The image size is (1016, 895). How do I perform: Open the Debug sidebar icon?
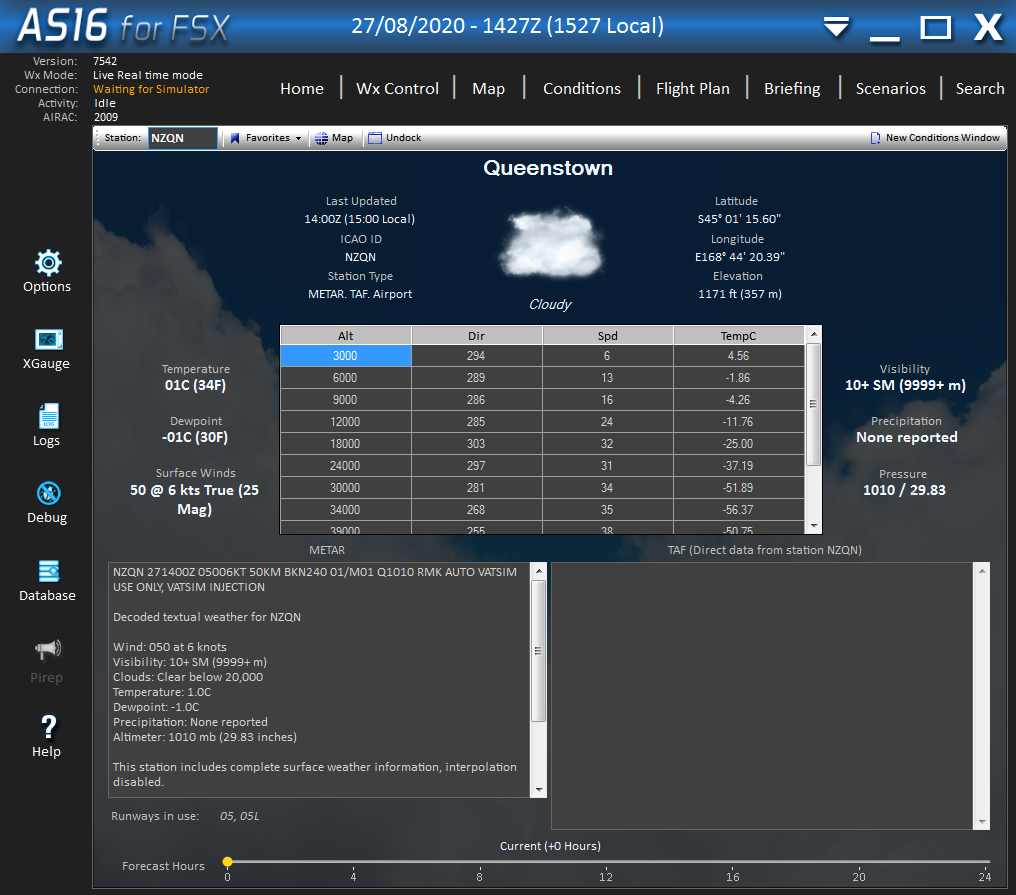(x=49, y=493)
